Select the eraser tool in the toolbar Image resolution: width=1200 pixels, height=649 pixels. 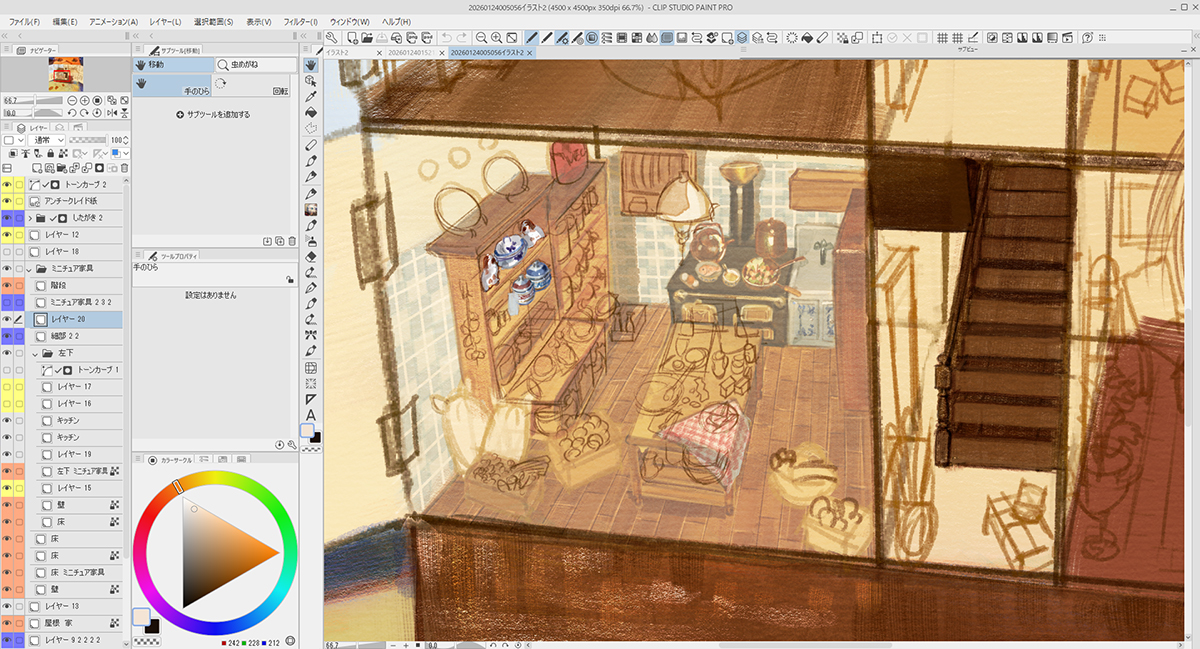click(311, 256)
